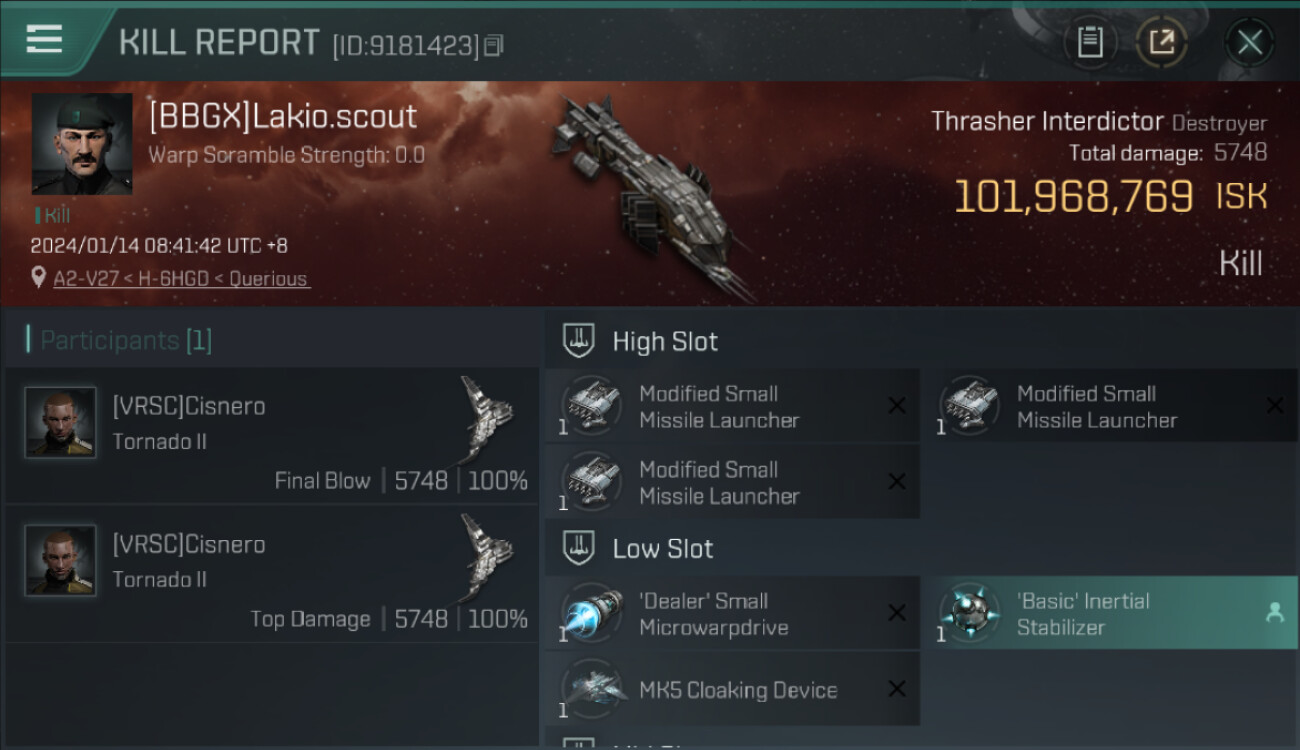Close the Kill Report window

pos(1249,42)
